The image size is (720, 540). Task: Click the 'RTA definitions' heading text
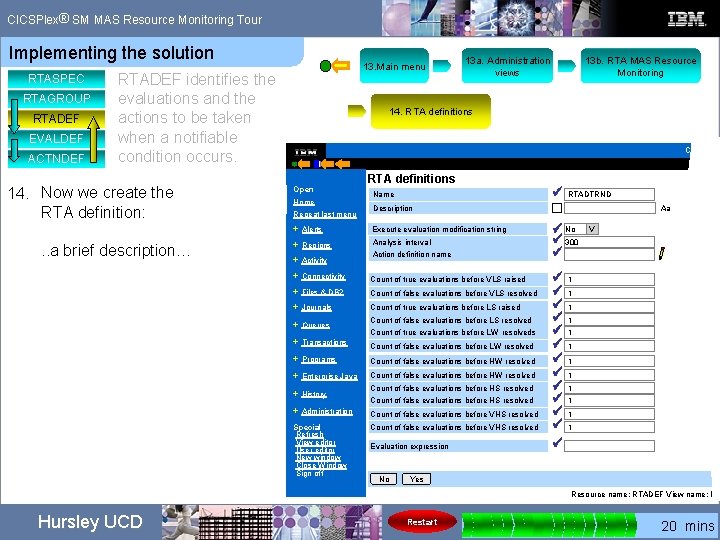click(x=411, y=179)
